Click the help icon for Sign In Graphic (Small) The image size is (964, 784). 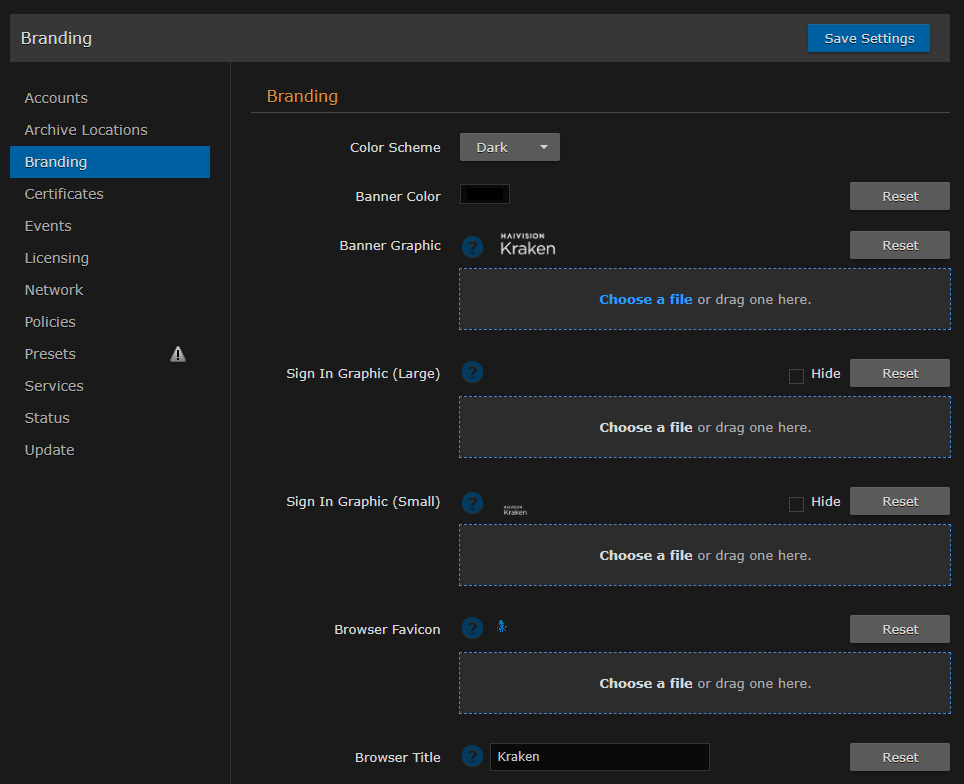pos(473,502)
